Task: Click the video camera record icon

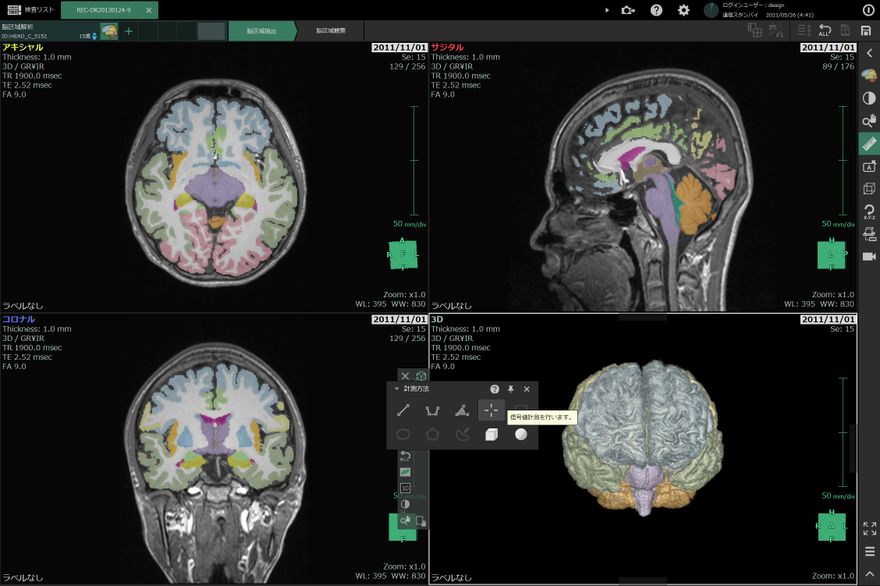Action: click(868, 256)
